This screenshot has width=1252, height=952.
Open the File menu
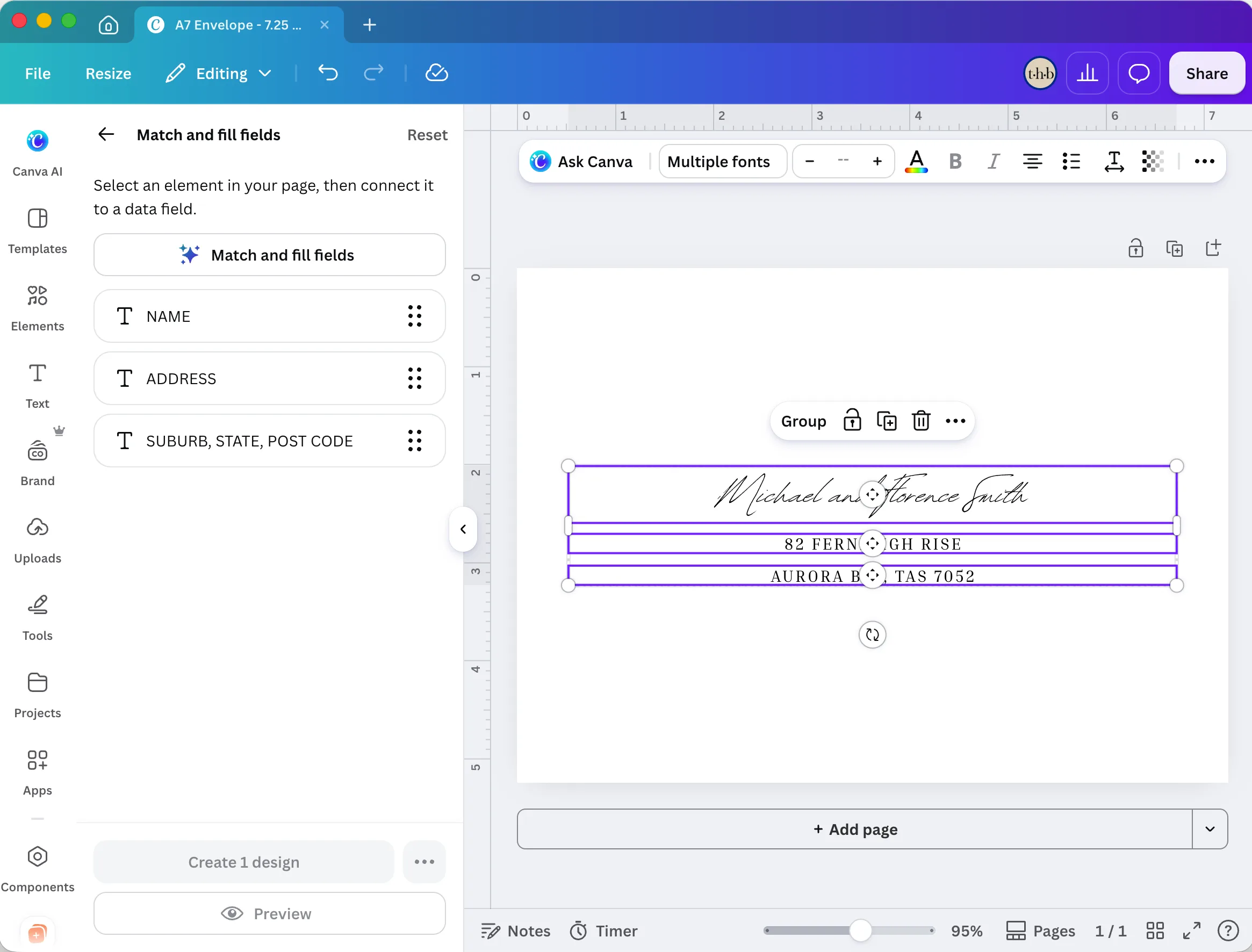[x=38, y=73]
